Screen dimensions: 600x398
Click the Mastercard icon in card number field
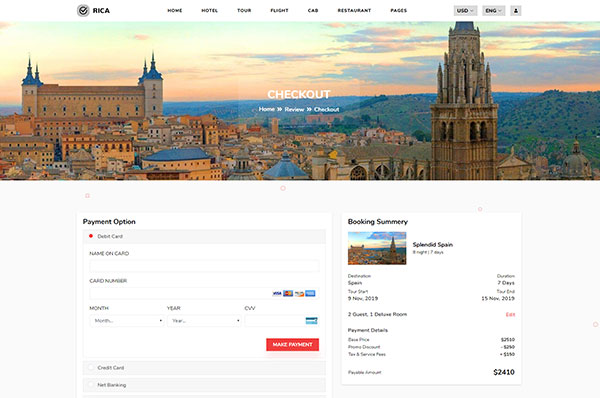288,294
